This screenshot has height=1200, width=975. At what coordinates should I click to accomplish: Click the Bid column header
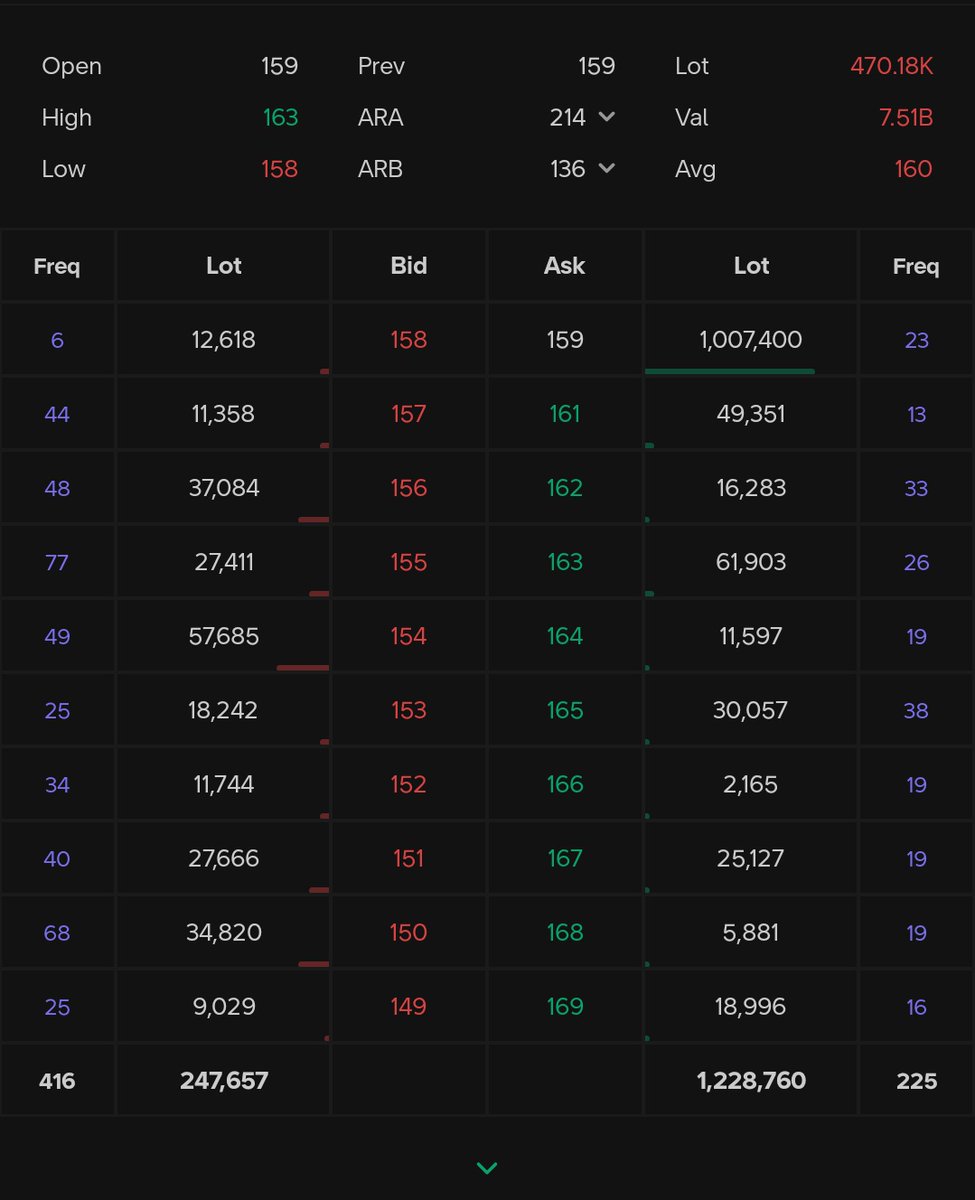(x=409, y=266)
